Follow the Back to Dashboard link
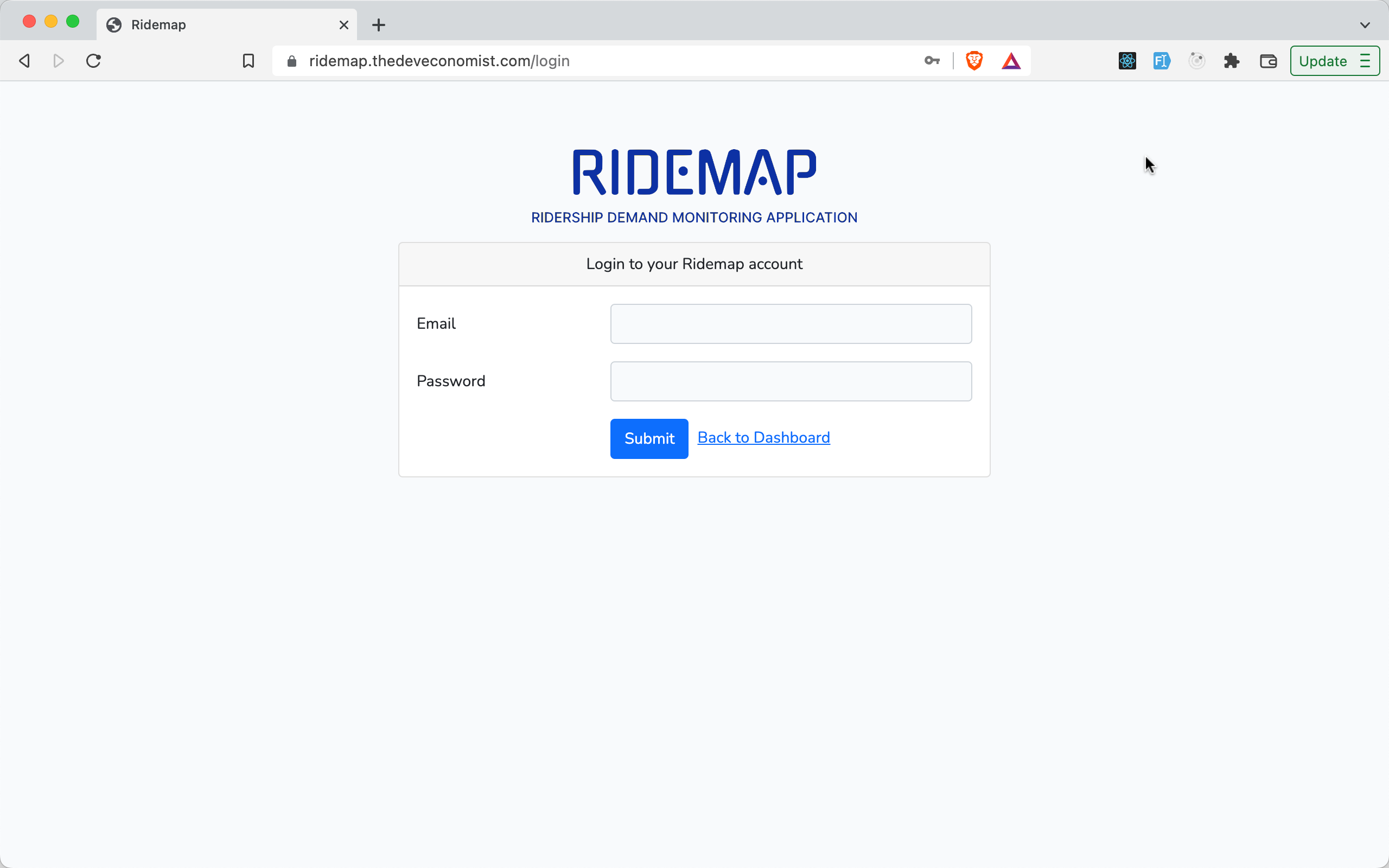This screenshot has width=1389, height=868. pyautogui.click(x=763, y=437)
